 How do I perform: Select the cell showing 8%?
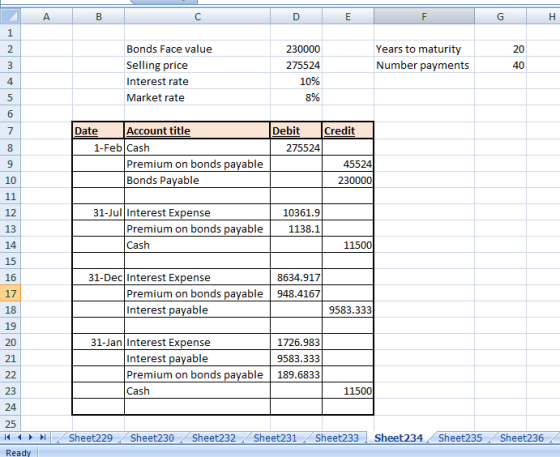pyautogui.click(x=296, y=97)
